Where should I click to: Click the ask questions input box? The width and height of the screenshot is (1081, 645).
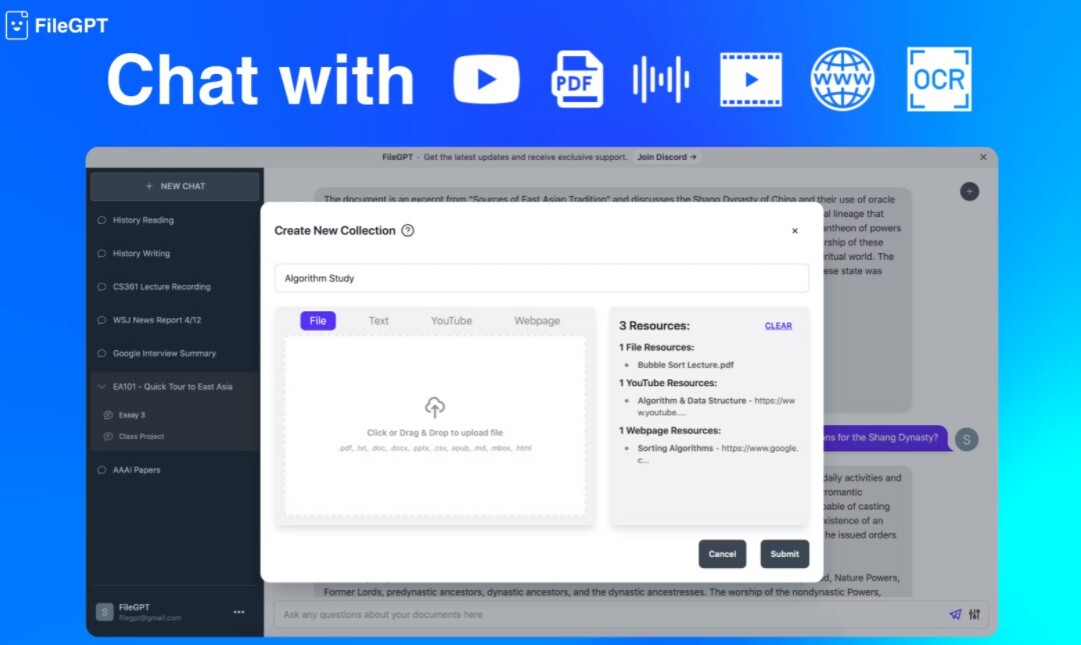(x=610, y=615)
